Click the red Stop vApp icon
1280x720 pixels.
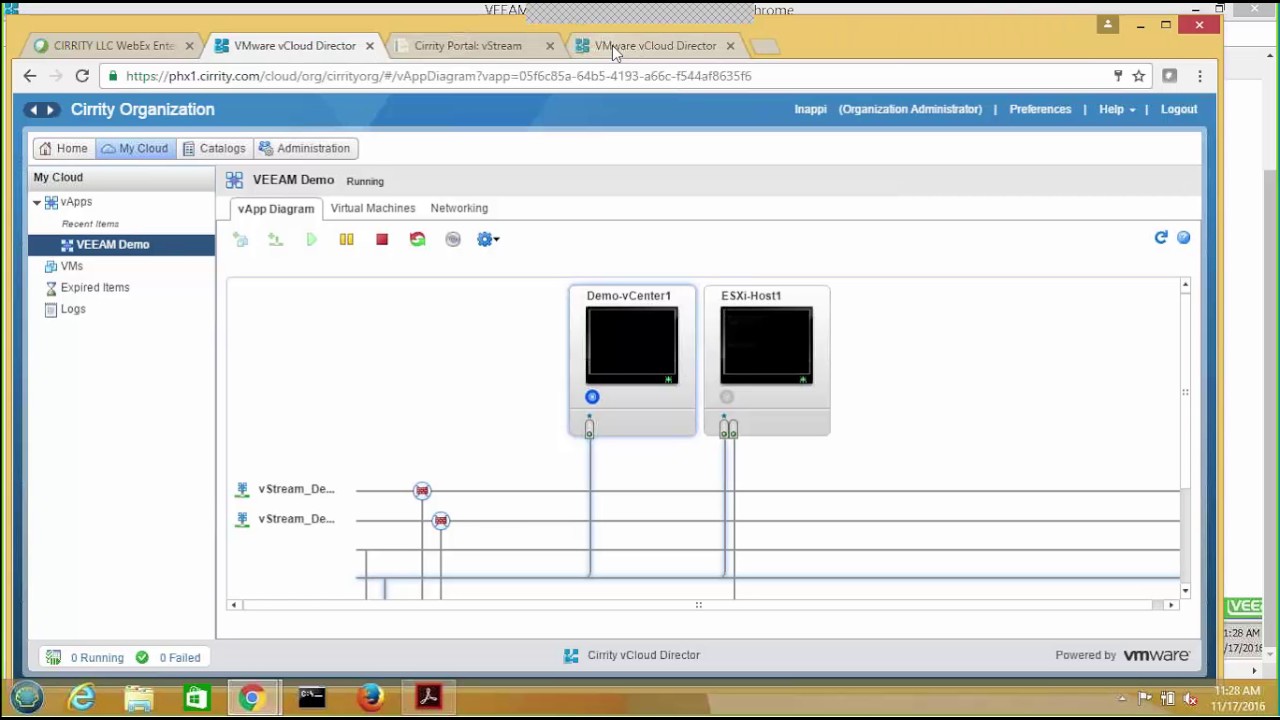click(x=382, y=239)
